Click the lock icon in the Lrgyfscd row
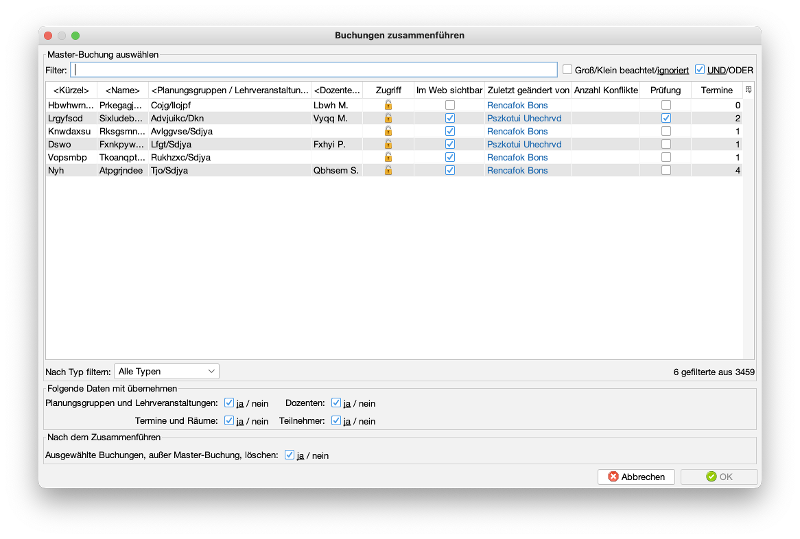The image size is (800, 539). point(388,118)
